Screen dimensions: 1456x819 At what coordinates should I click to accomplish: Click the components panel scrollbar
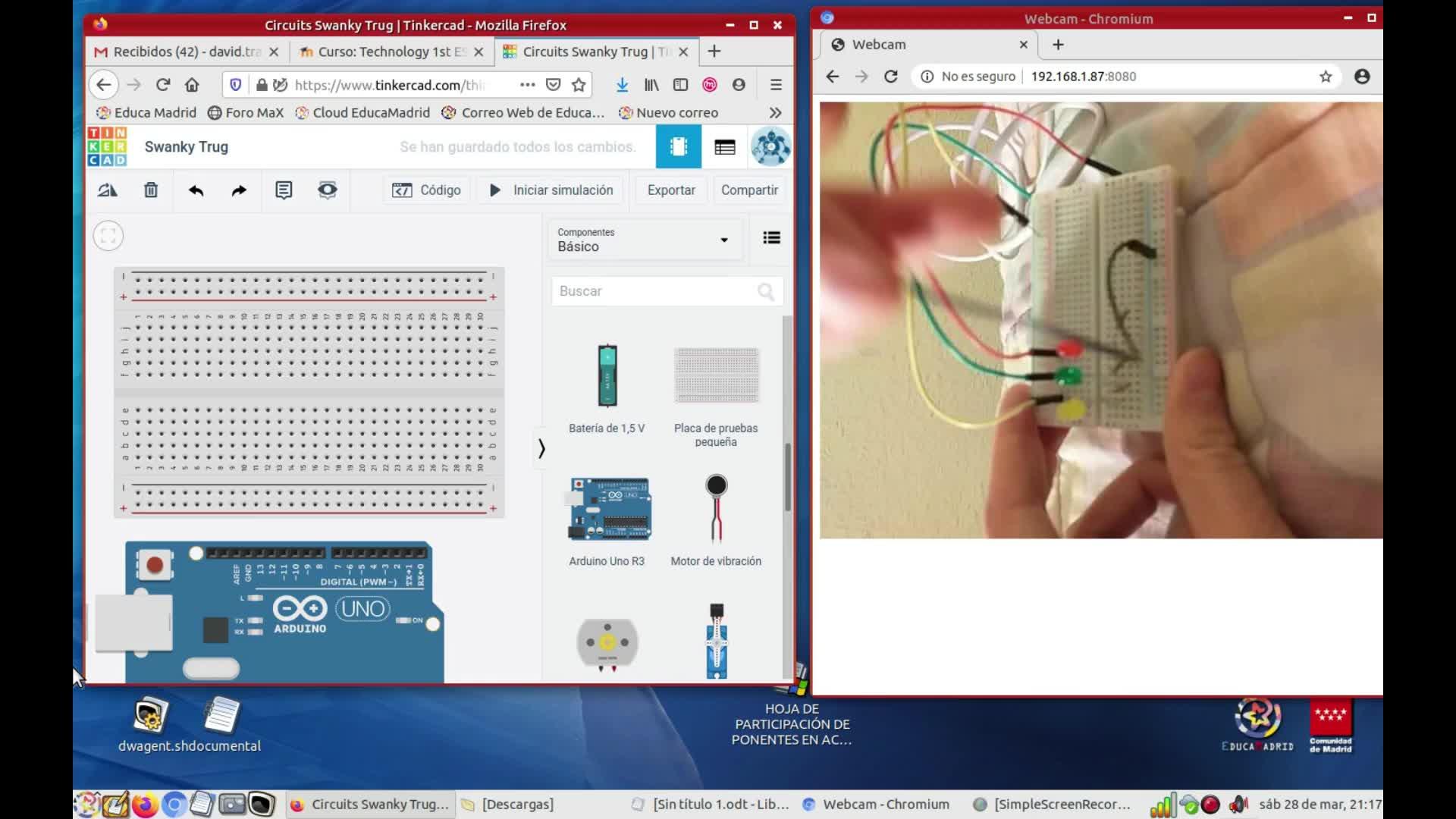tap(787, 478)
